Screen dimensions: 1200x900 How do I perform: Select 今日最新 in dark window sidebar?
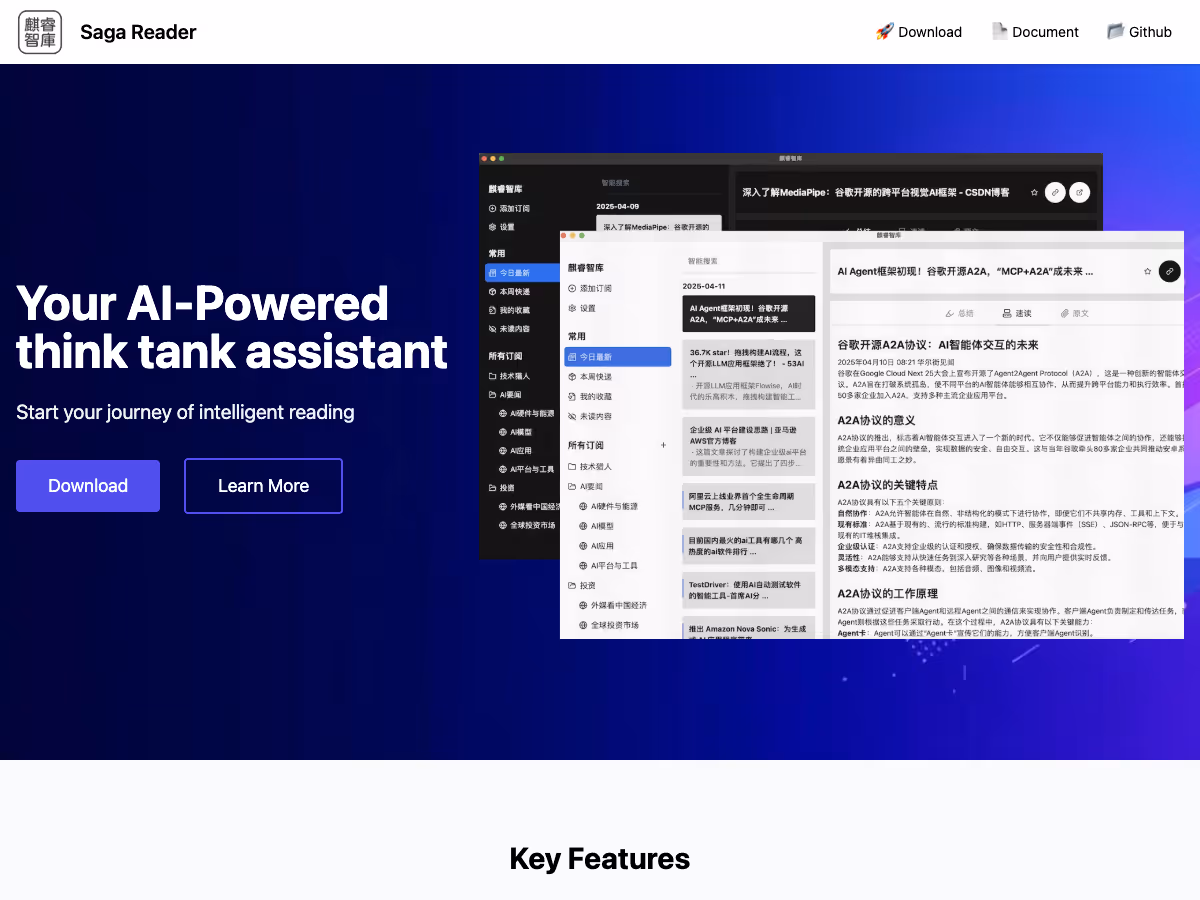tap(523, 272)
